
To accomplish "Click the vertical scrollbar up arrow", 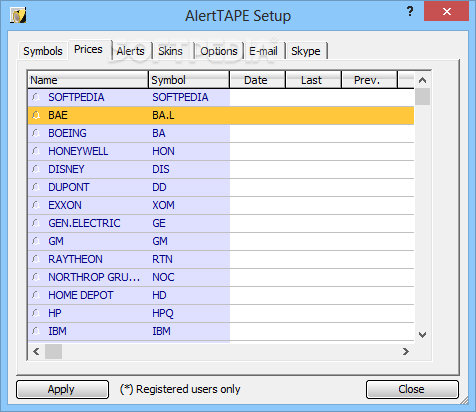I will coord(423,80).
